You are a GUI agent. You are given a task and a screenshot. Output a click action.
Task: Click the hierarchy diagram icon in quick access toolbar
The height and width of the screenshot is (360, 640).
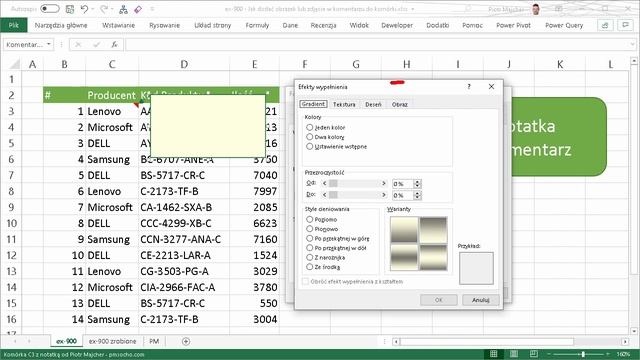[x=123, y=9]
